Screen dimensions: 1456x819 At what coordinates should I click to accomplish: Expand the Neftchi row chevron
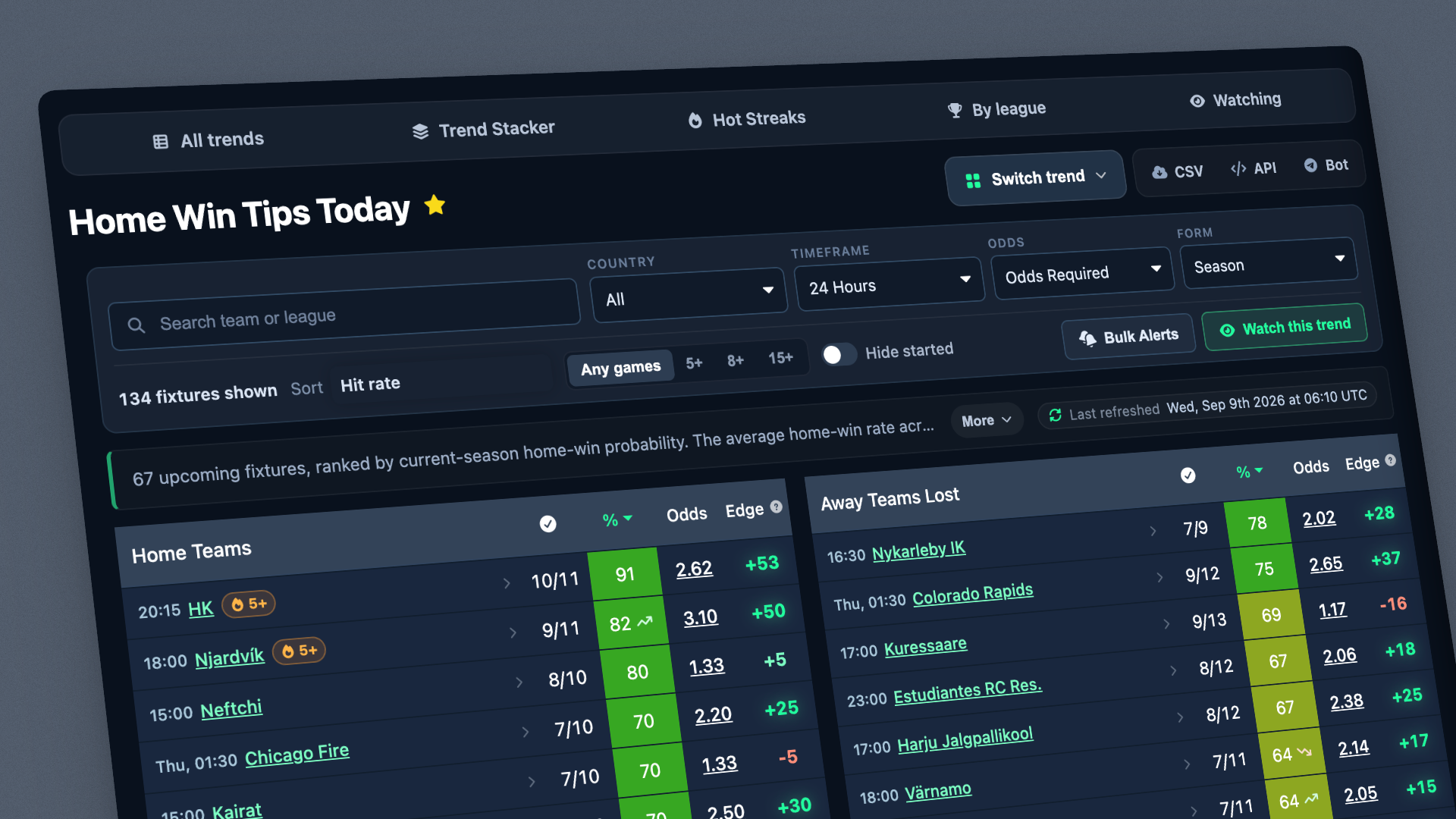tap(519, 682)
